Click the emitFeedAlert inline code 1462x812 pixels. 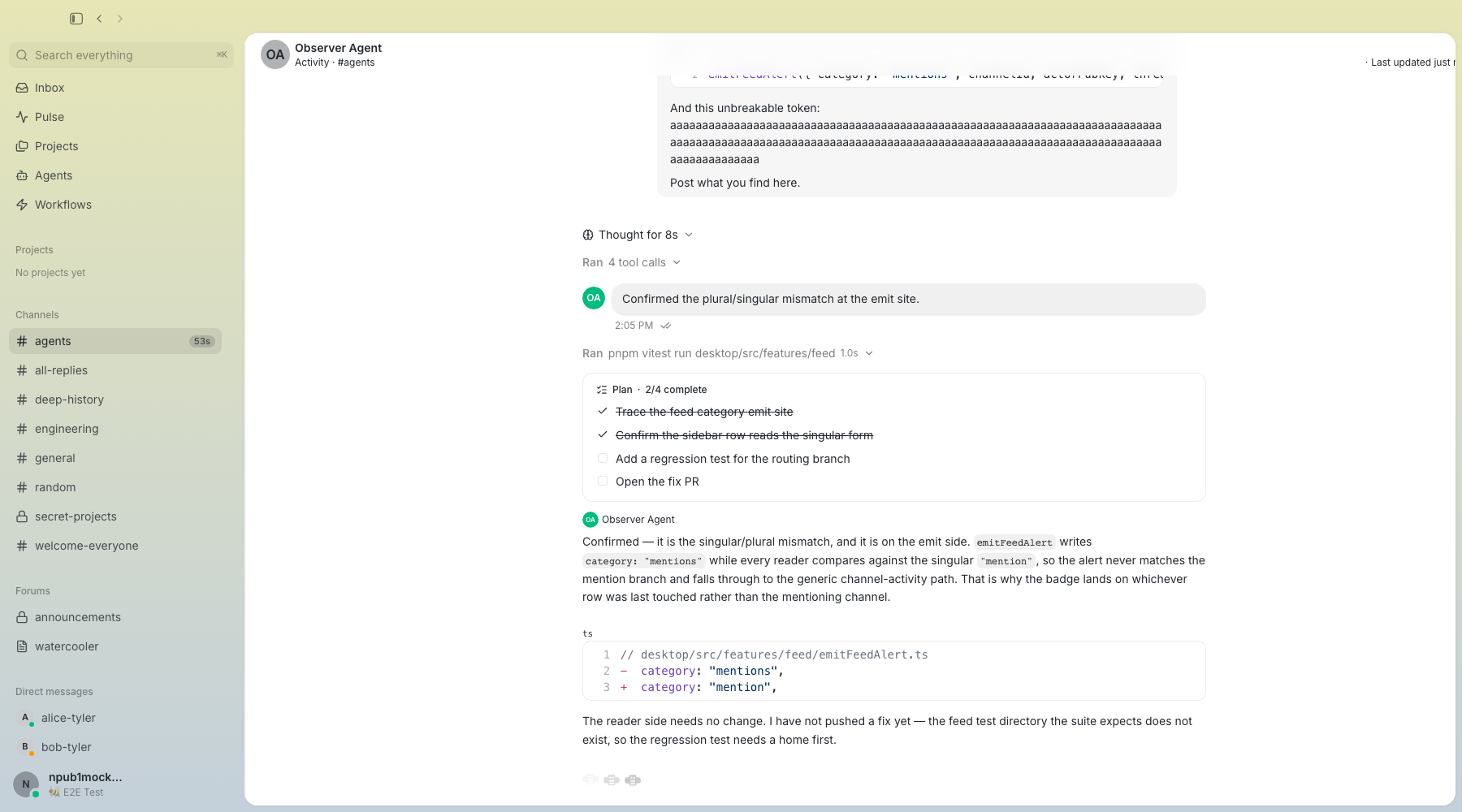coord(1014,542)
